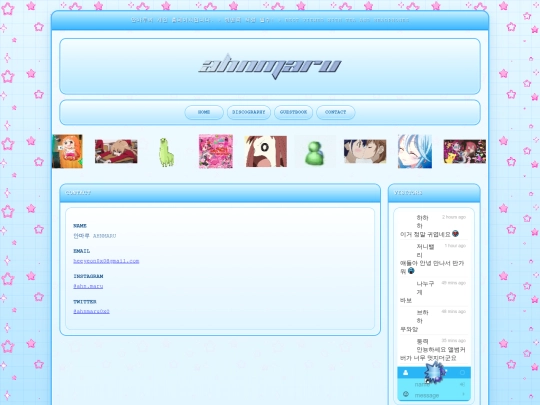540x405 pixels.
Task: Click the emoji smiley icon beside message
Action: [x=406, y=394]
